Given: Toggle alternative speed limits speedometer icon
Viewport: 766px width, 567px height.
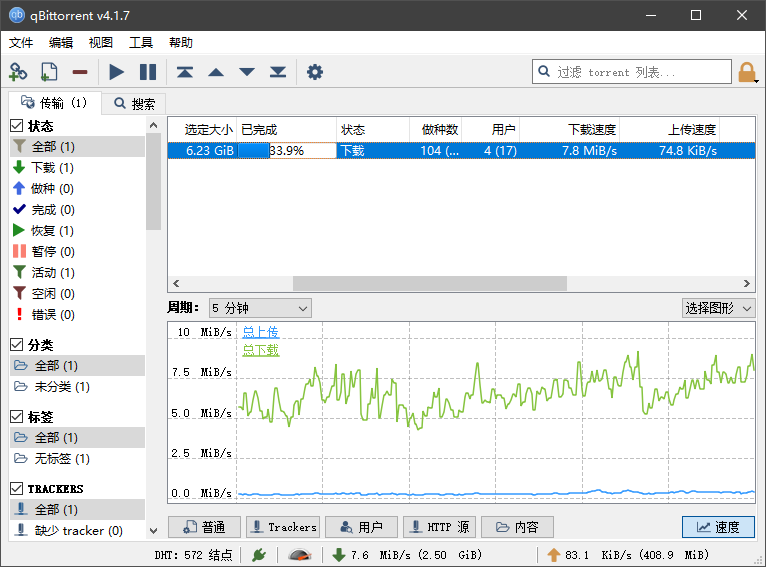Looking at the screenshot, I should coord(300,555).
